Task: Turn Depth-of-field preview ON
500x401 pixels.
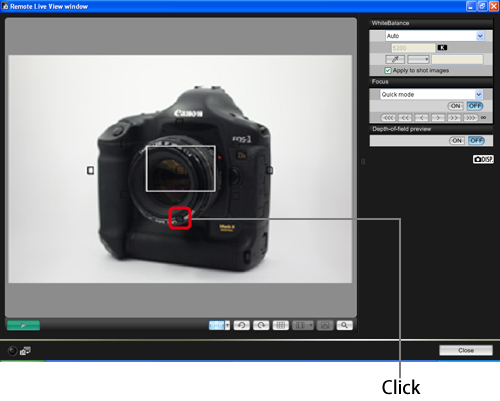Action: click(457, 141)
